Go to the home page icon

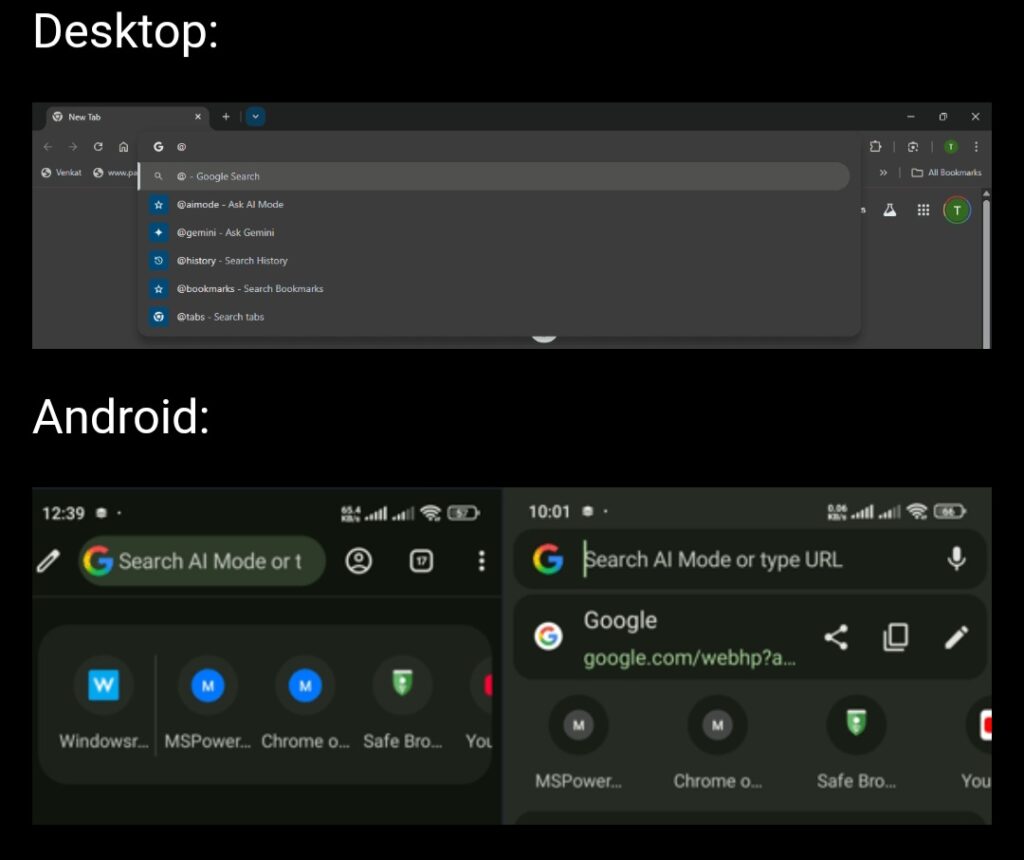click(123, 147)
